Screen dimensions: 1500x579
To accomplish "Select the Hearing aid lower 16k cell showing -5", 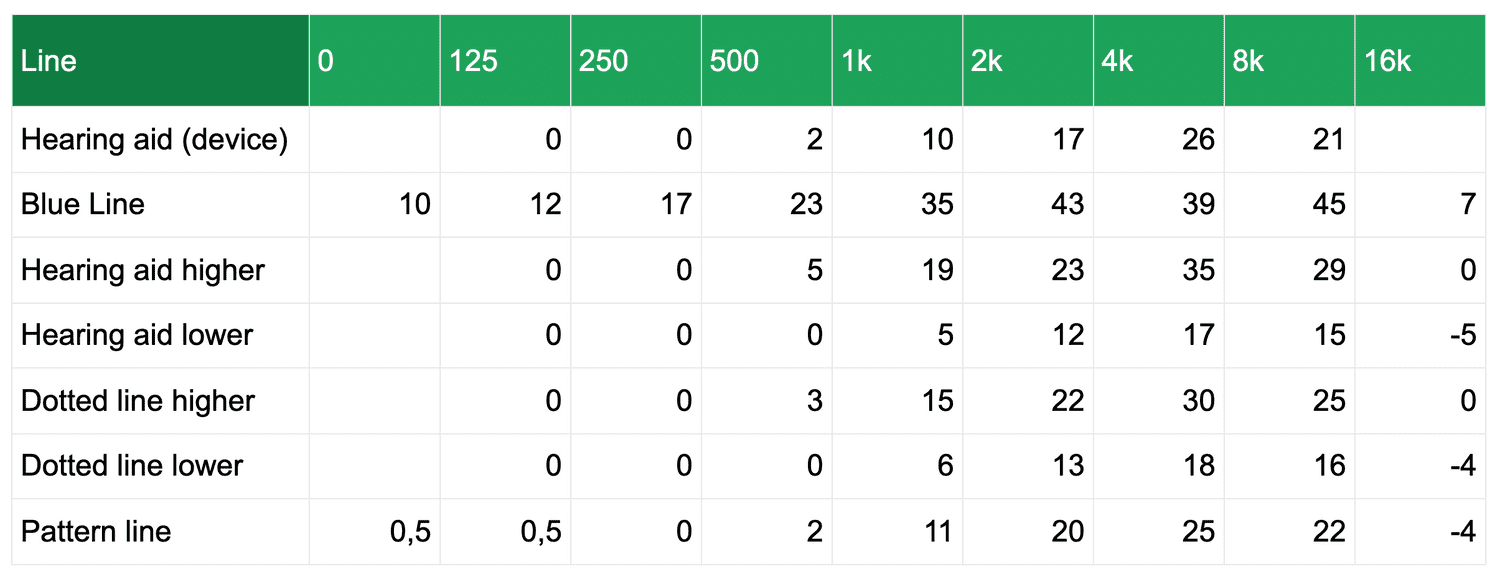I will click(1420, 335).
